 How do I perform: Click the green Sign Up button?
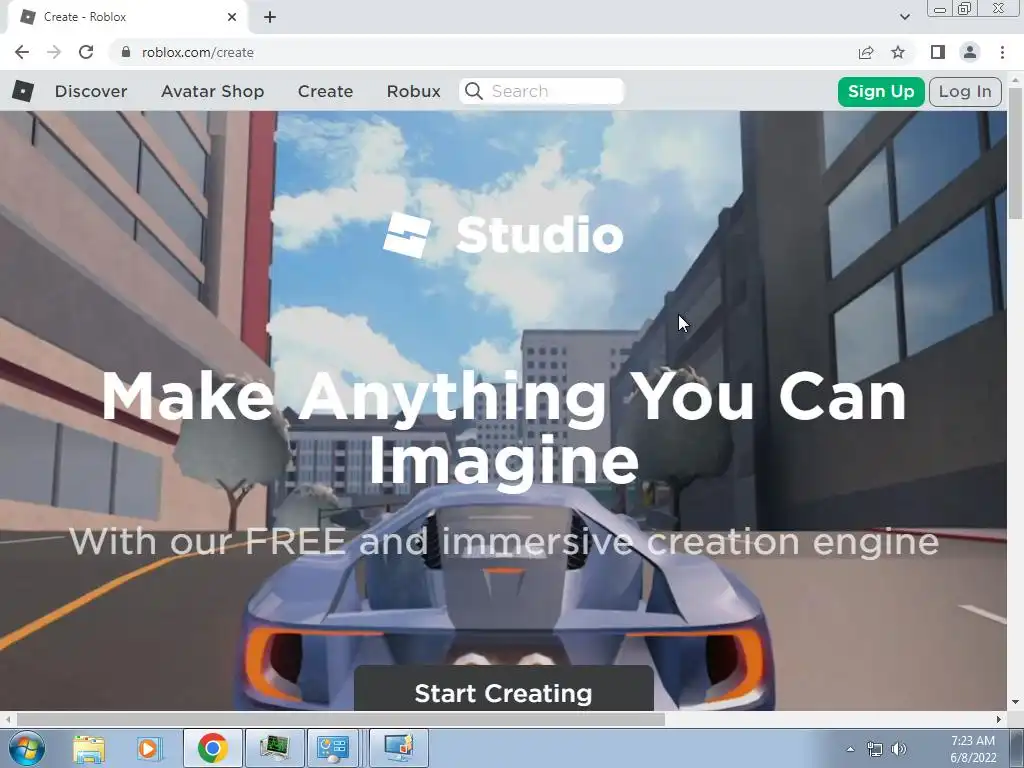pos(881,91)
